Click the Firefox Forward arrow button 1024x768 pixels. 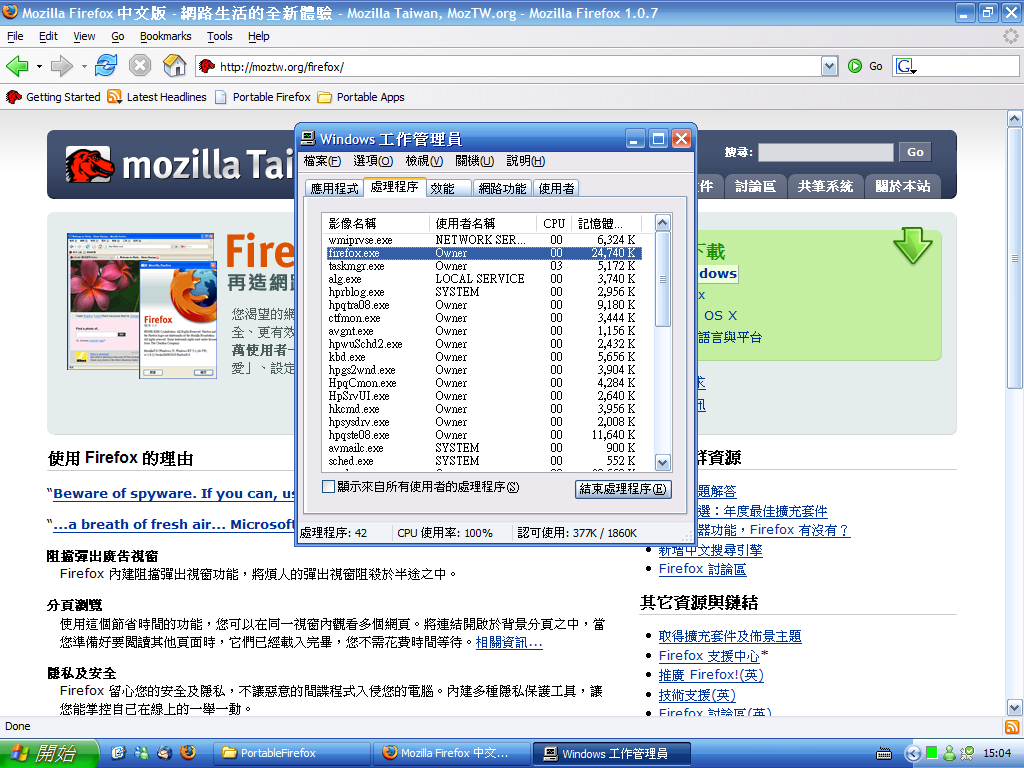pyautogui.click(x=61, y=66)
